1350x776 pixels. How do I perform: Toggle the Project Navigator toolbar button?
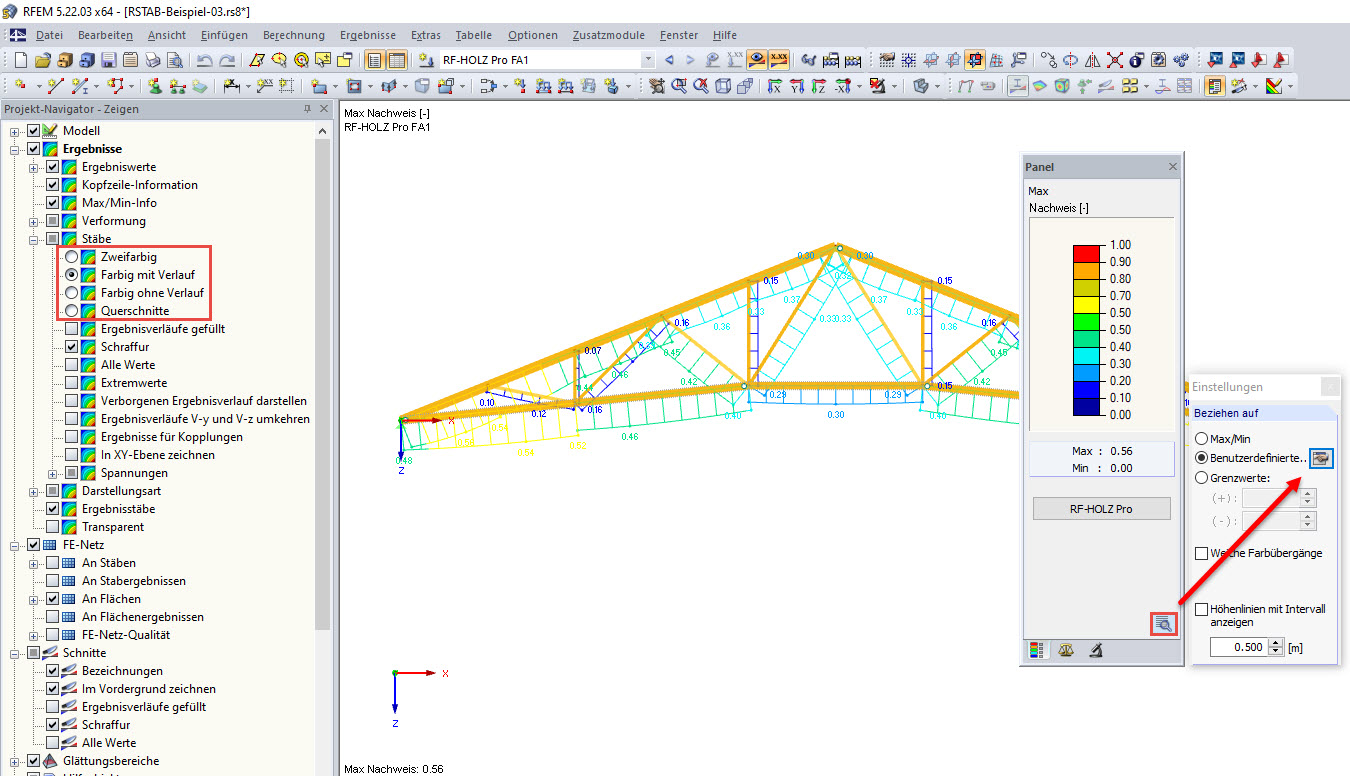pyautogui.click(x=375, y=60)
